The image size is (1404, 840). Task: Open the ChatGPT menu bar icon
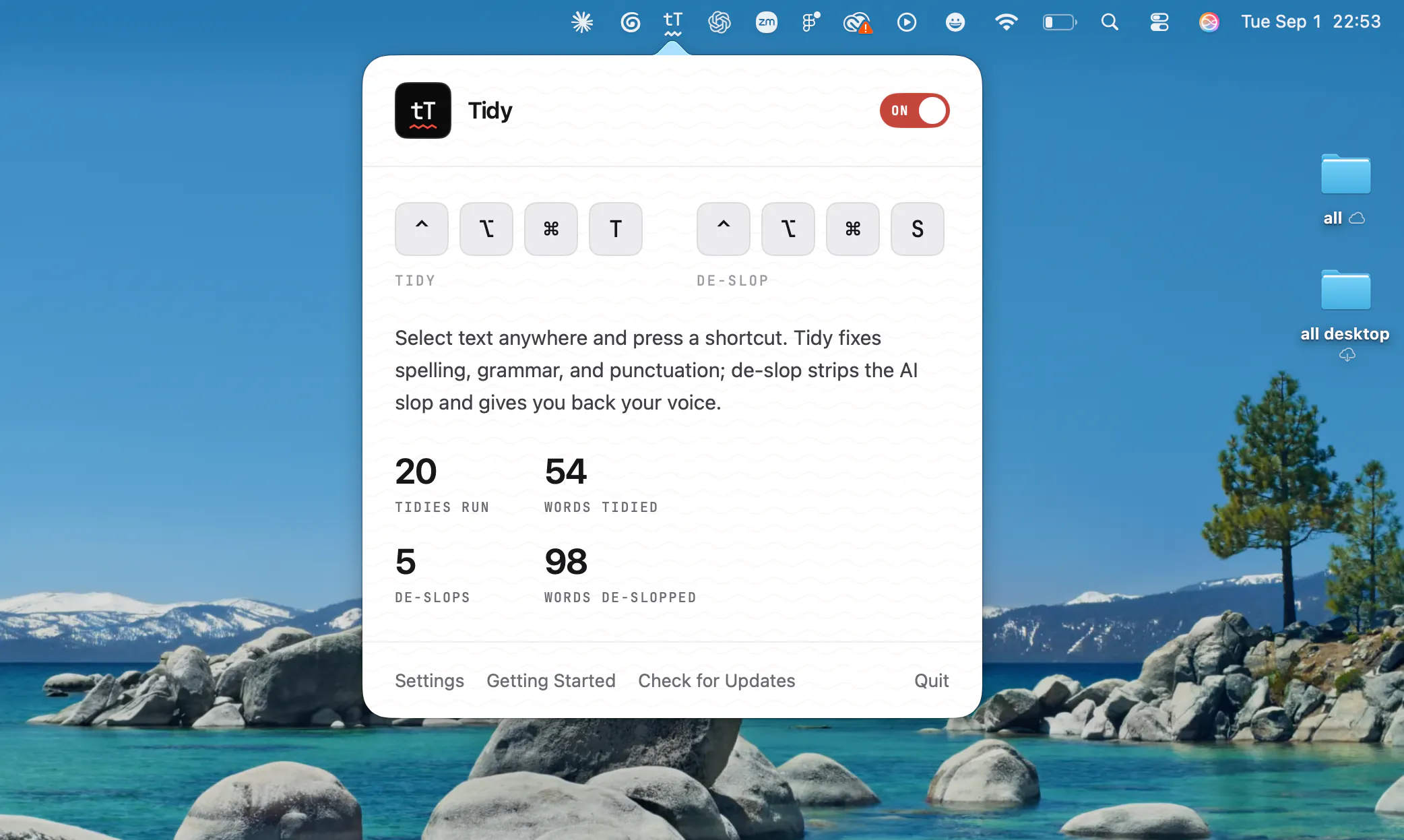[x=720, y=22]
